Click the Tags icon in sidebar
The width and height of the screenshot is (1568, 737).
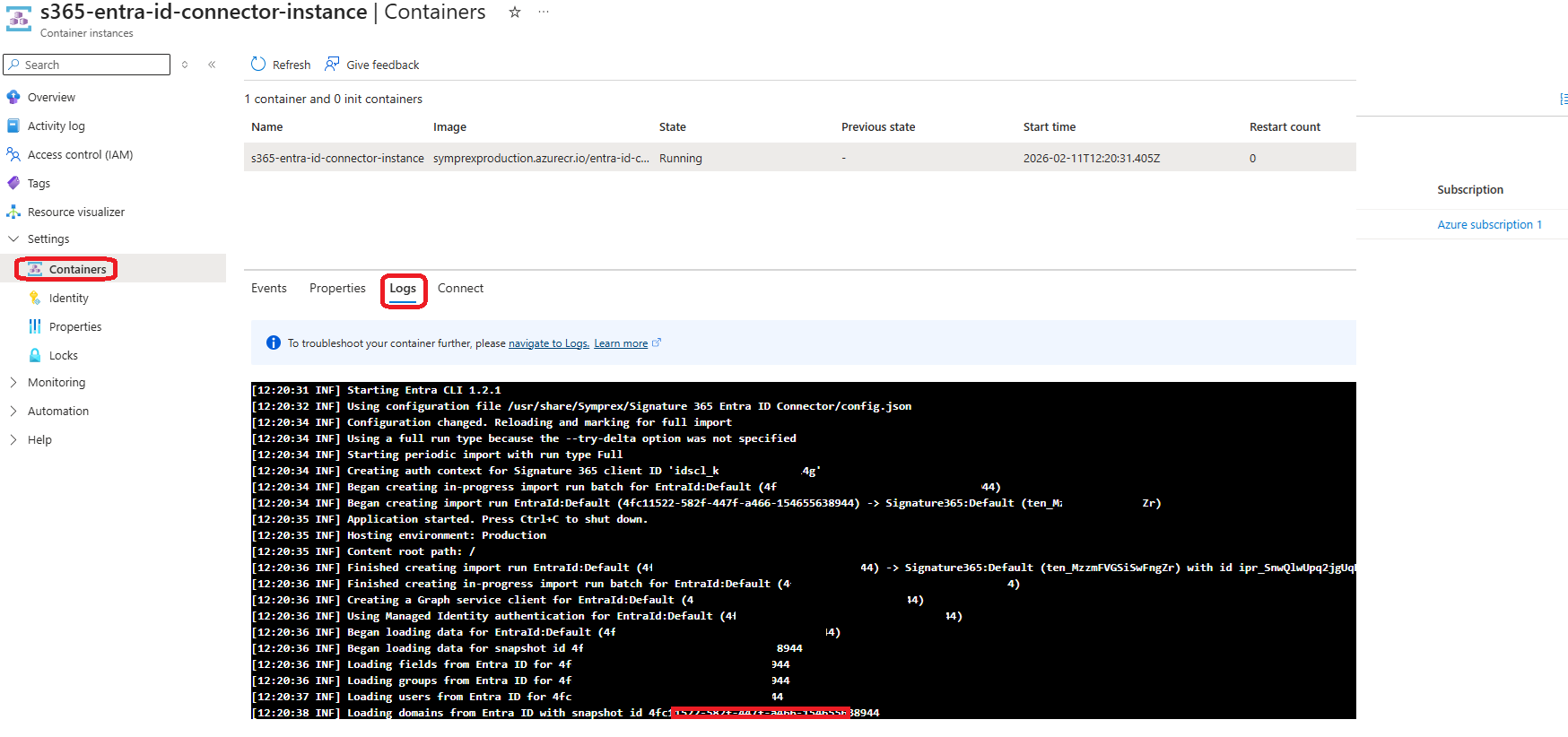pyautogui.click(x=13, y=183)
